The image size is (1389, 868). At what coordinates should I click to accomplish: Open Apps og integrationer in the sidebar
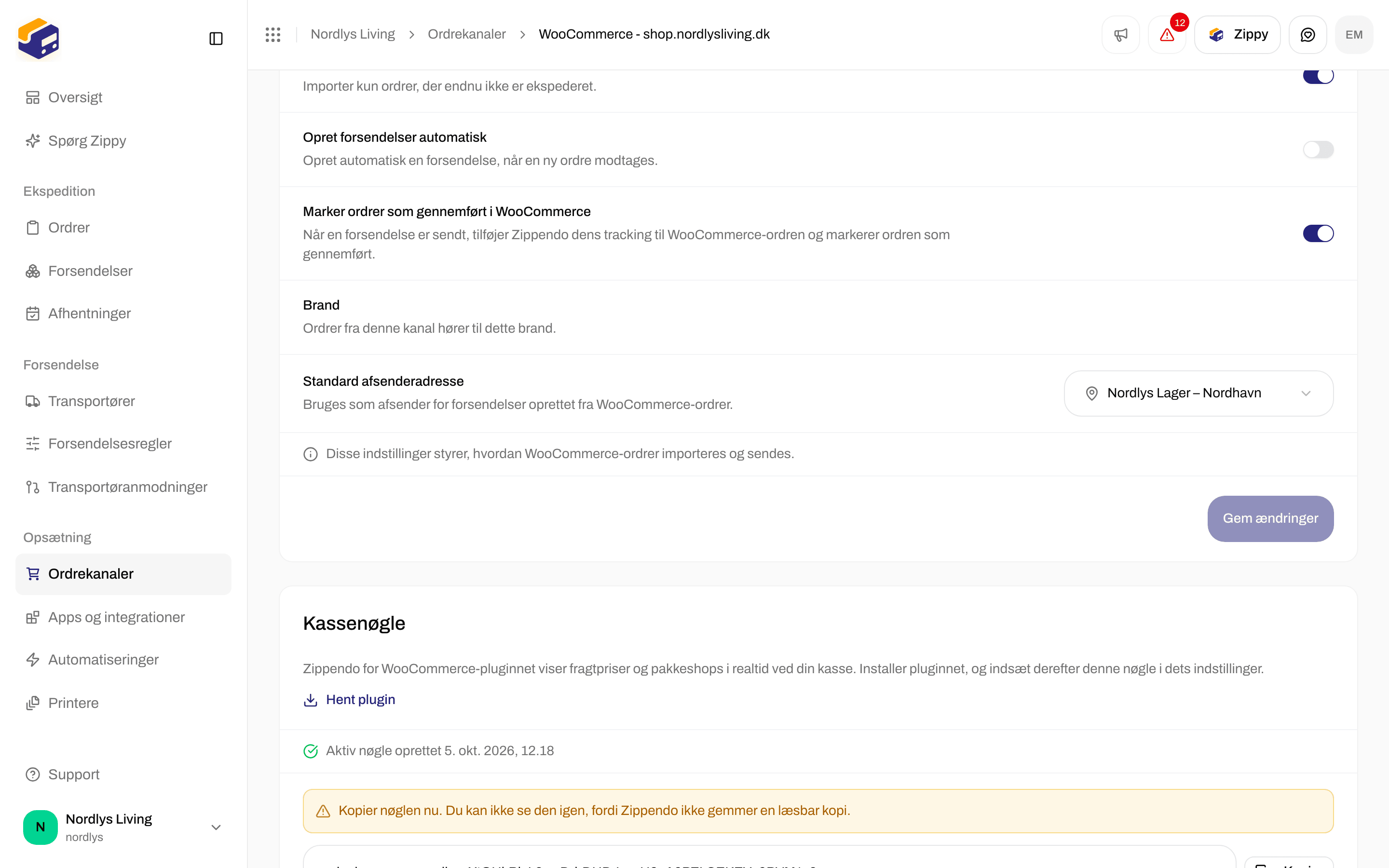[123, 617]
